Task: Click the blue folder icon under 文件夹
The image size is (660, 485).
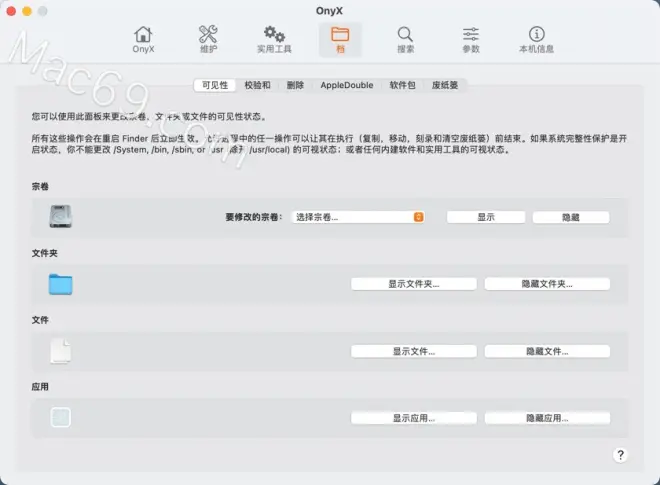Action: coord(61,284)
